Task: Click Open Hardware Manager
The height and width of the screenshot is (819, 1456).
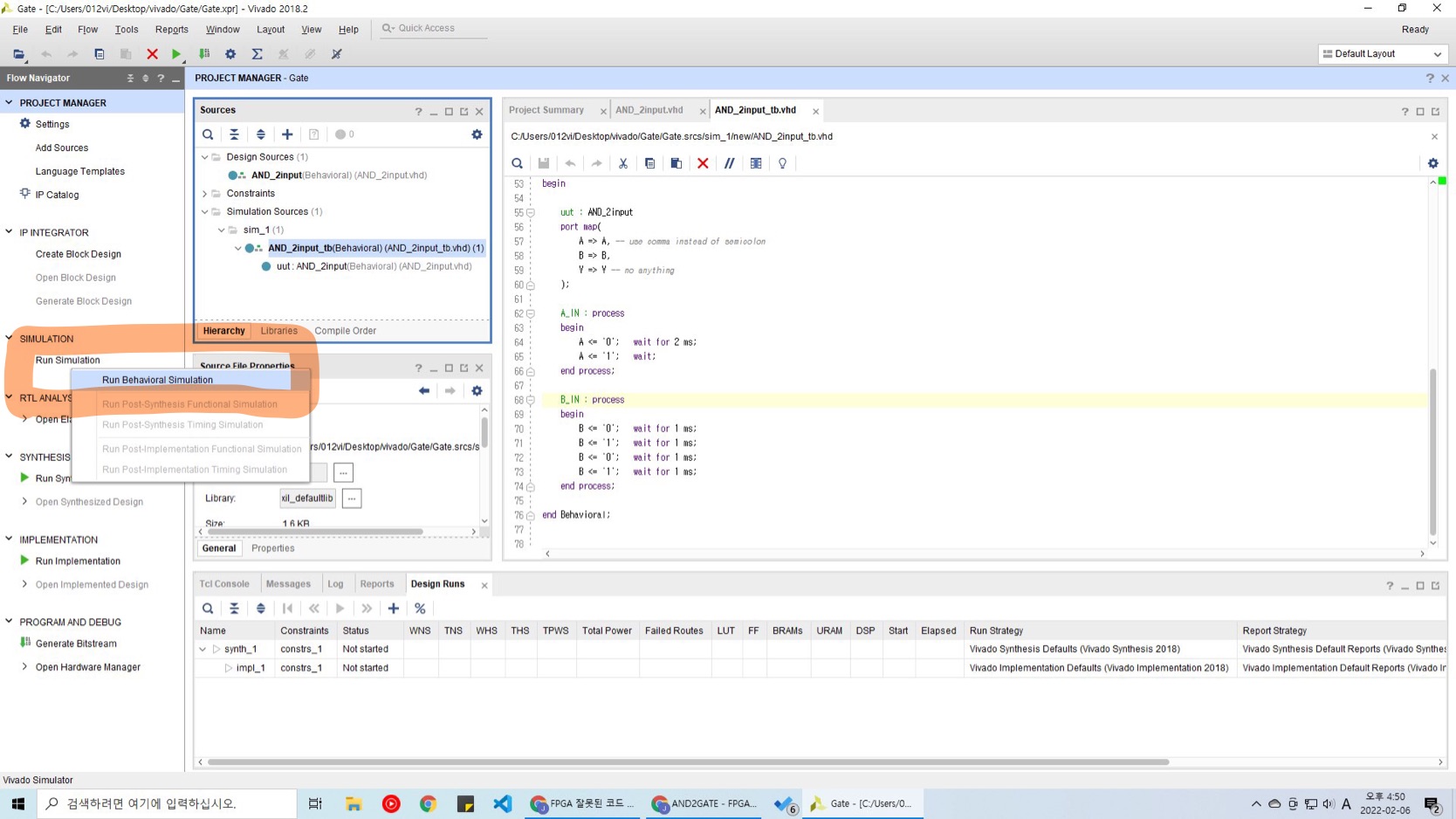Action: coord(88,667)
